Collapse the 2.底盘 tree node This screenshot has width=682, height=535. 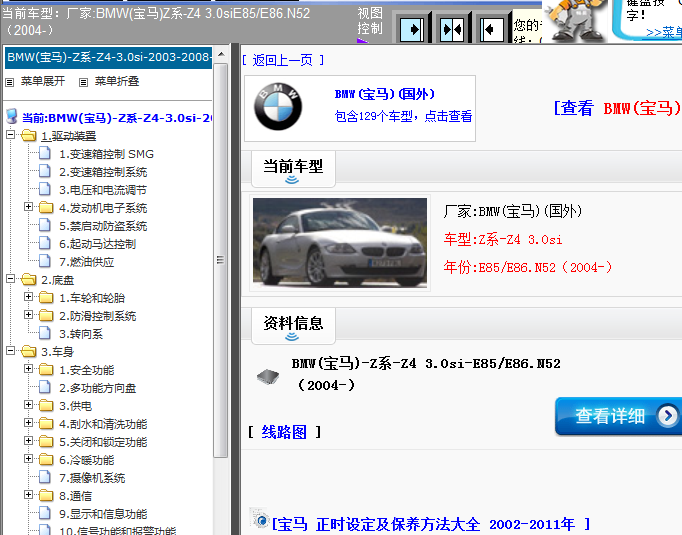point(11,279)
